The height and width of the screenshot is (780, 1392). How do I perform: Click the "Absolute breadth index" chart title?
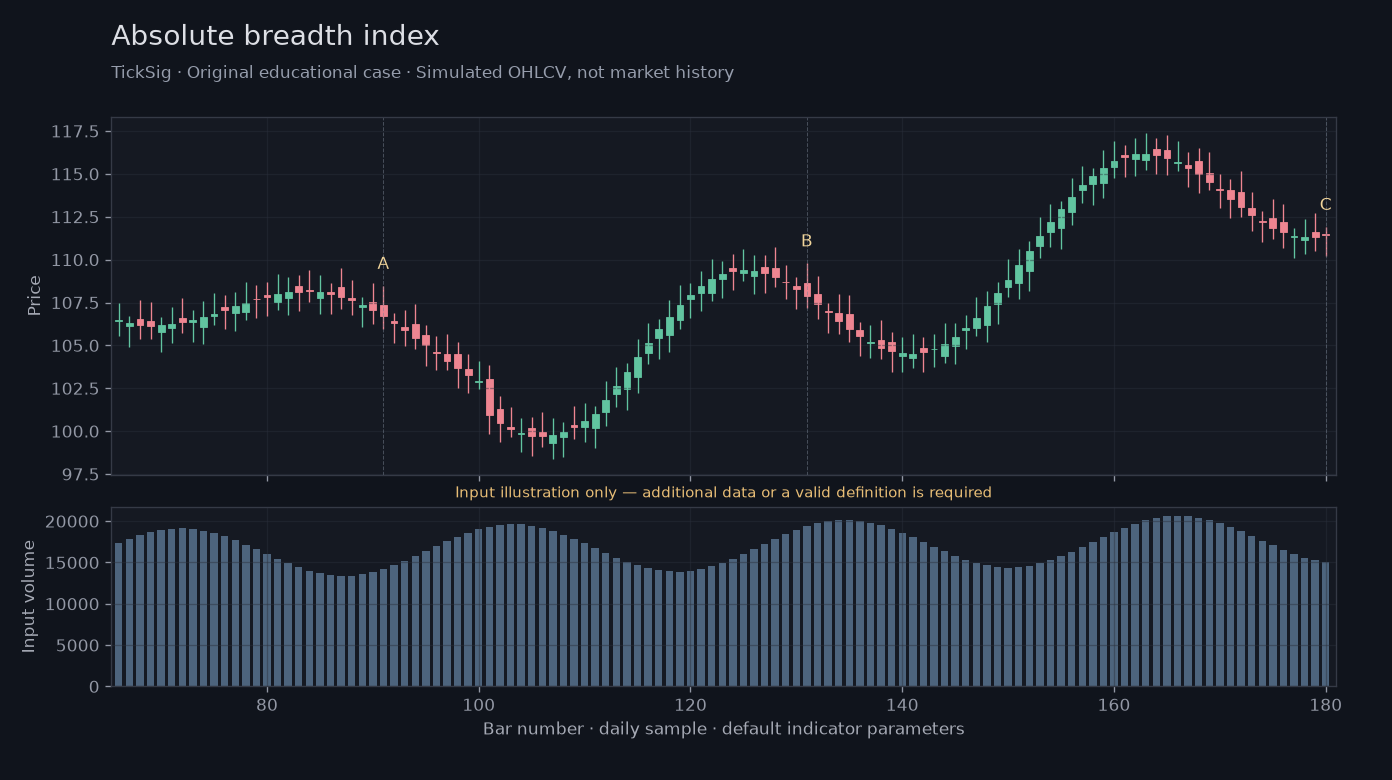(x=275, y=36)
